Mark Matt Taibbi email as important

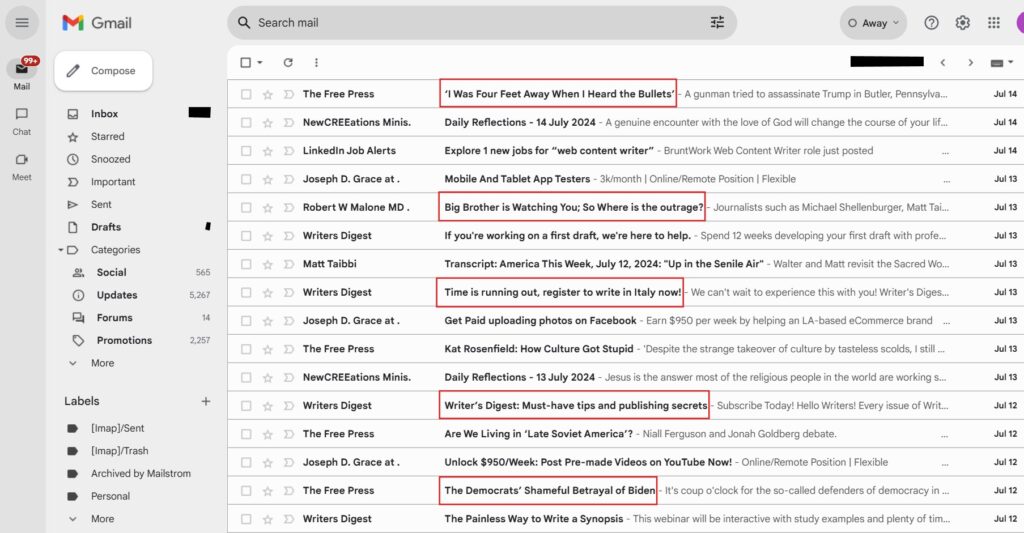coord(288,264)
